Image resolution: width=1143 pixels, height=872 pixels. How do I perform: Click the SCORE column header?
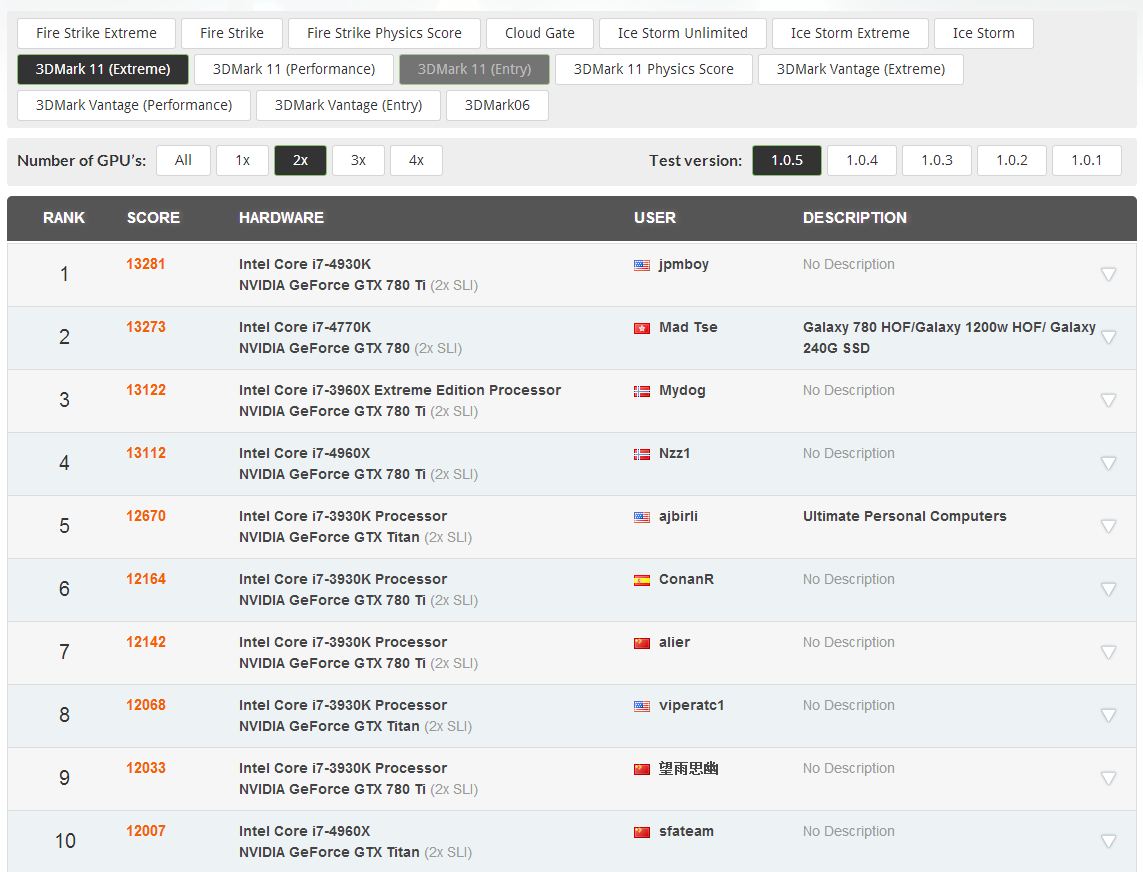(x=153, y=218)
